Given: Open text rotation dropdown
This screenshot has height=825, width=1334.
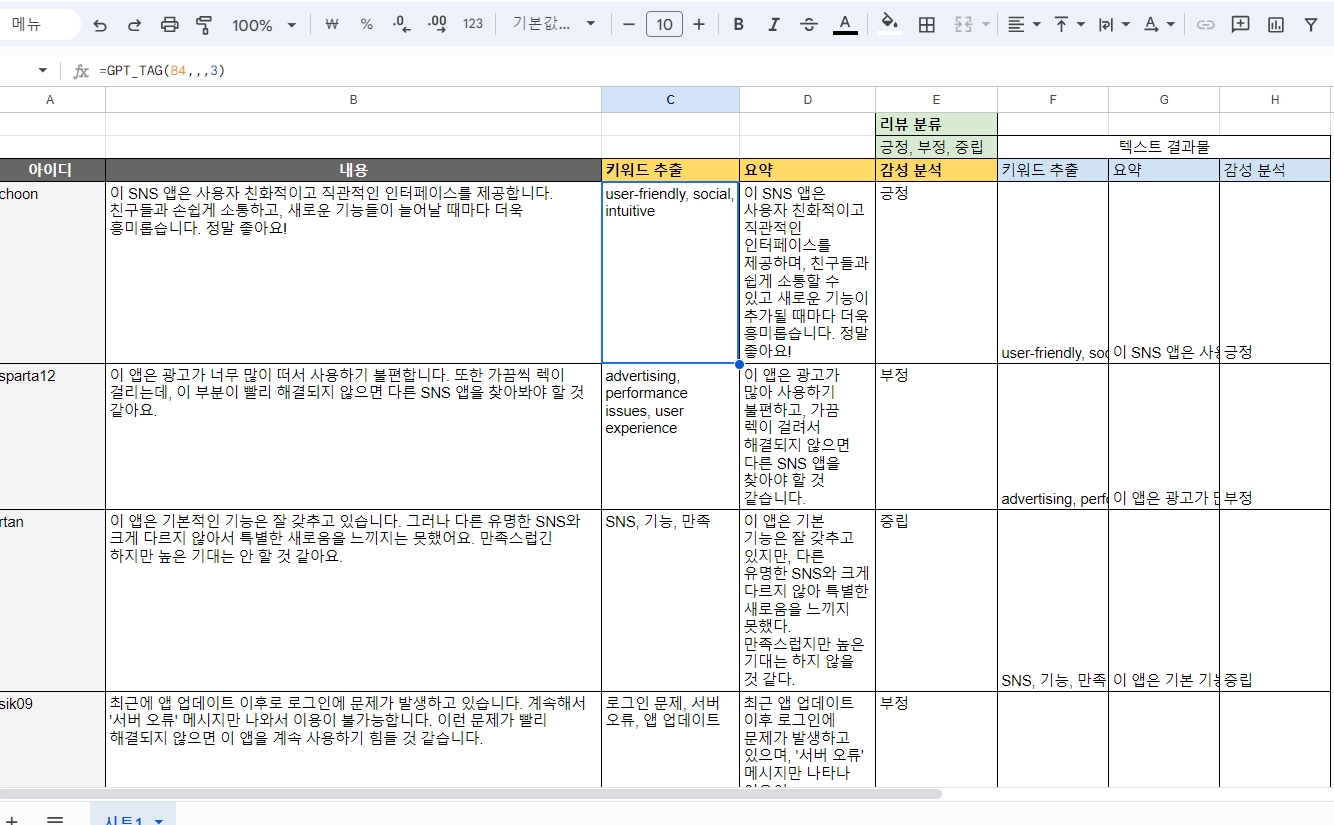Looking at the screenshot, I should click(x=1159, y=25).
